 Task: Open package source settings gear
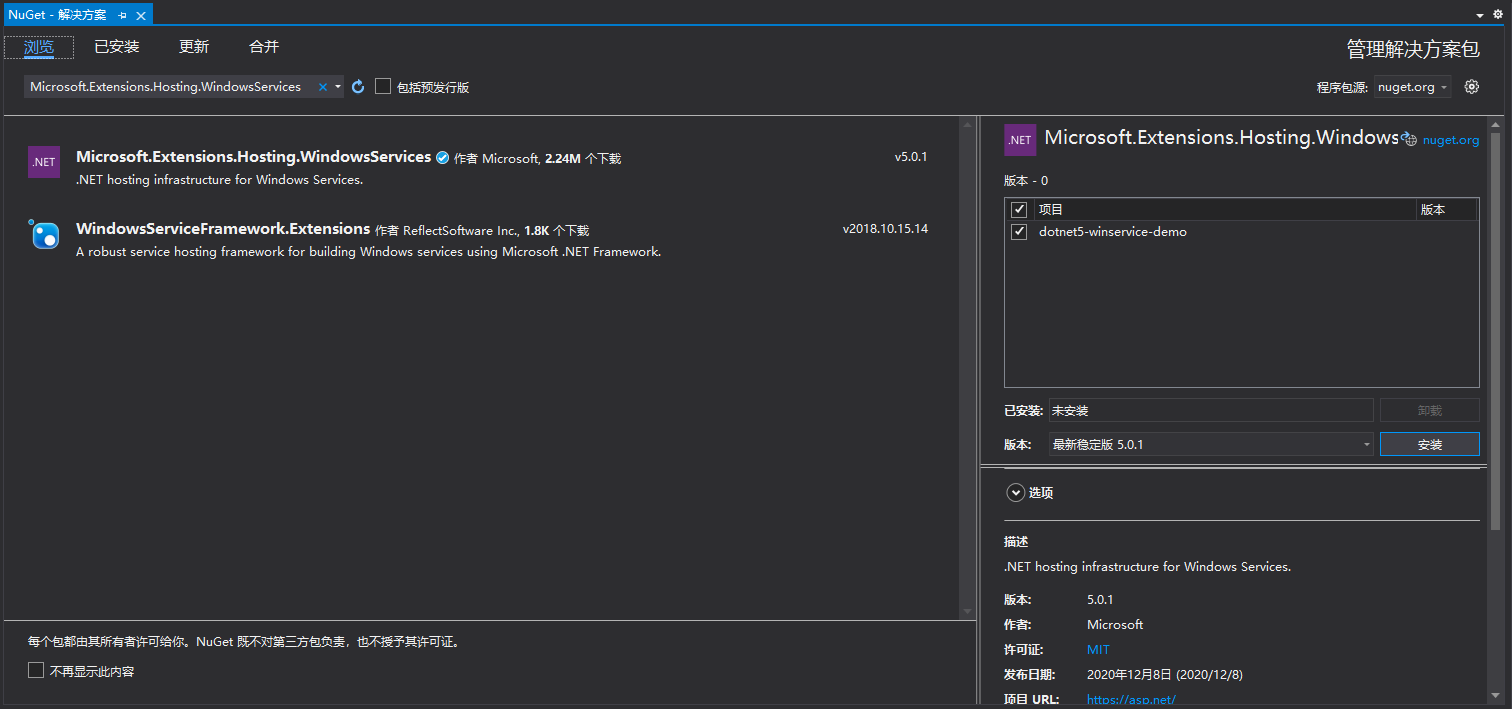(x=1471, y=87)
